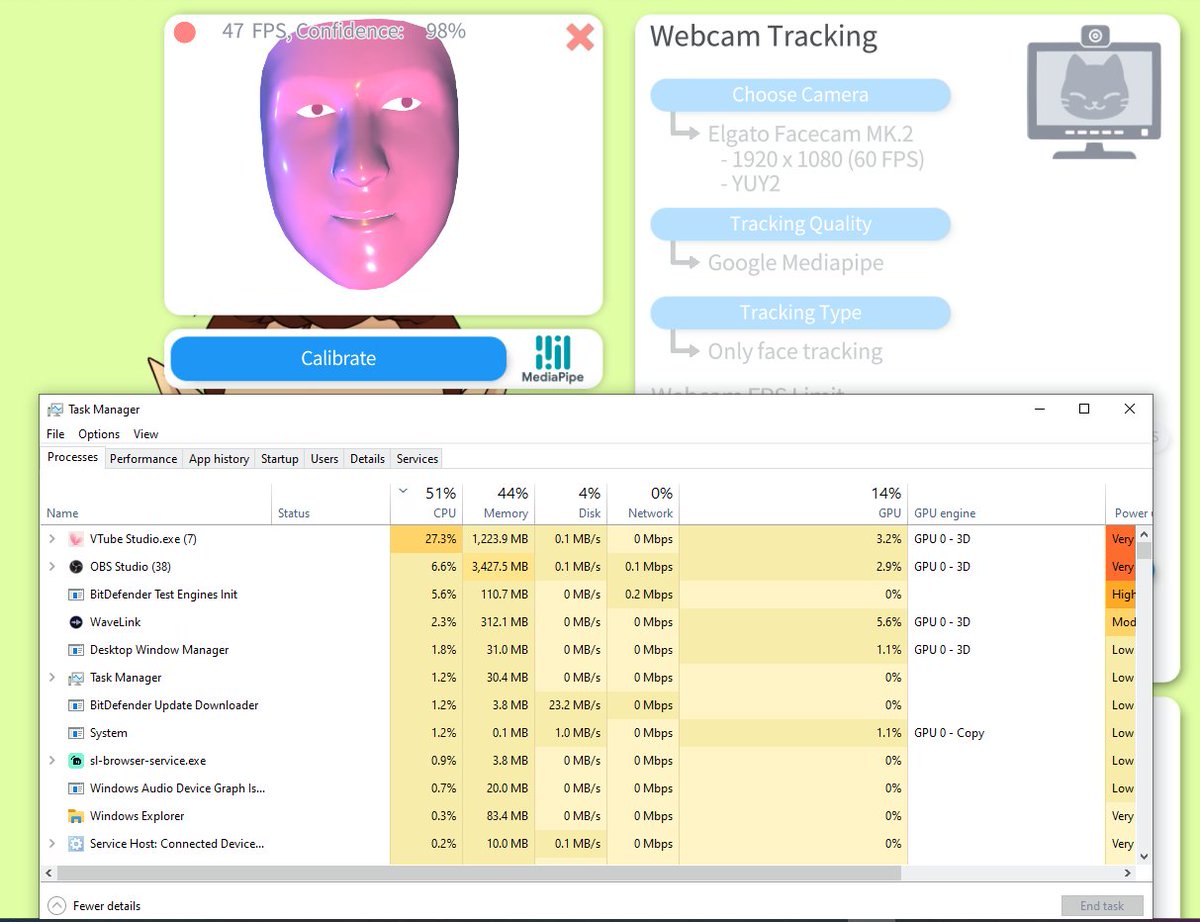Click the GPU 0 - Copy engine cell
Screen dimensions: 1200x922
pyautogui.click(x=949, y=733)
